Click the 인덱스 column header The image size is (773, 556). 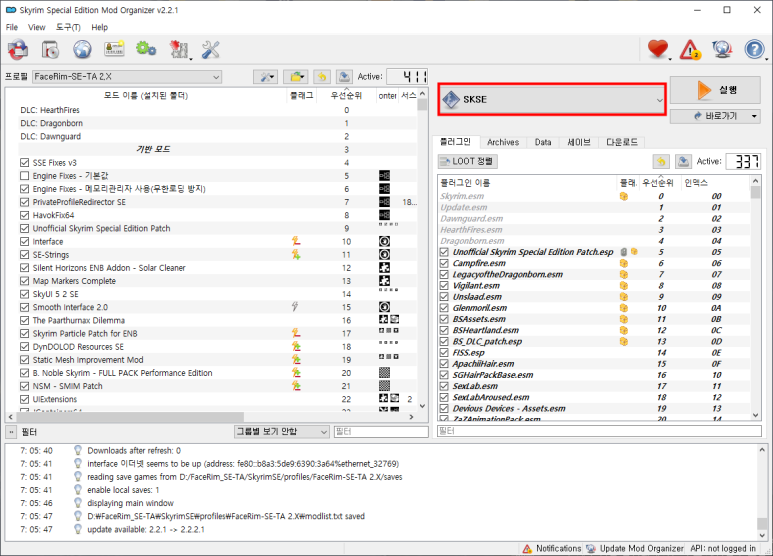(x=715, y=183)
